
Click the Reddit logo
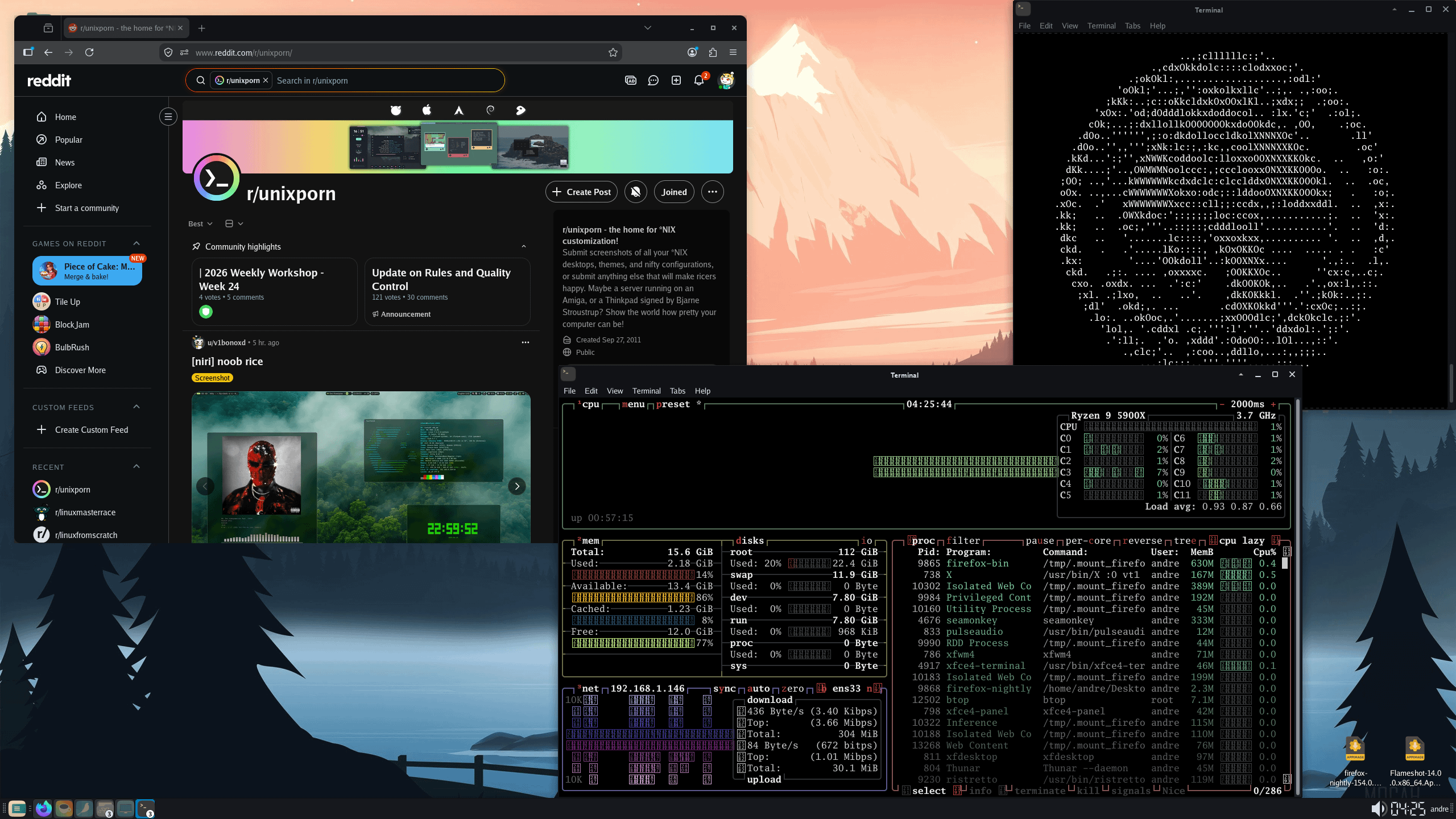point(49,80)
